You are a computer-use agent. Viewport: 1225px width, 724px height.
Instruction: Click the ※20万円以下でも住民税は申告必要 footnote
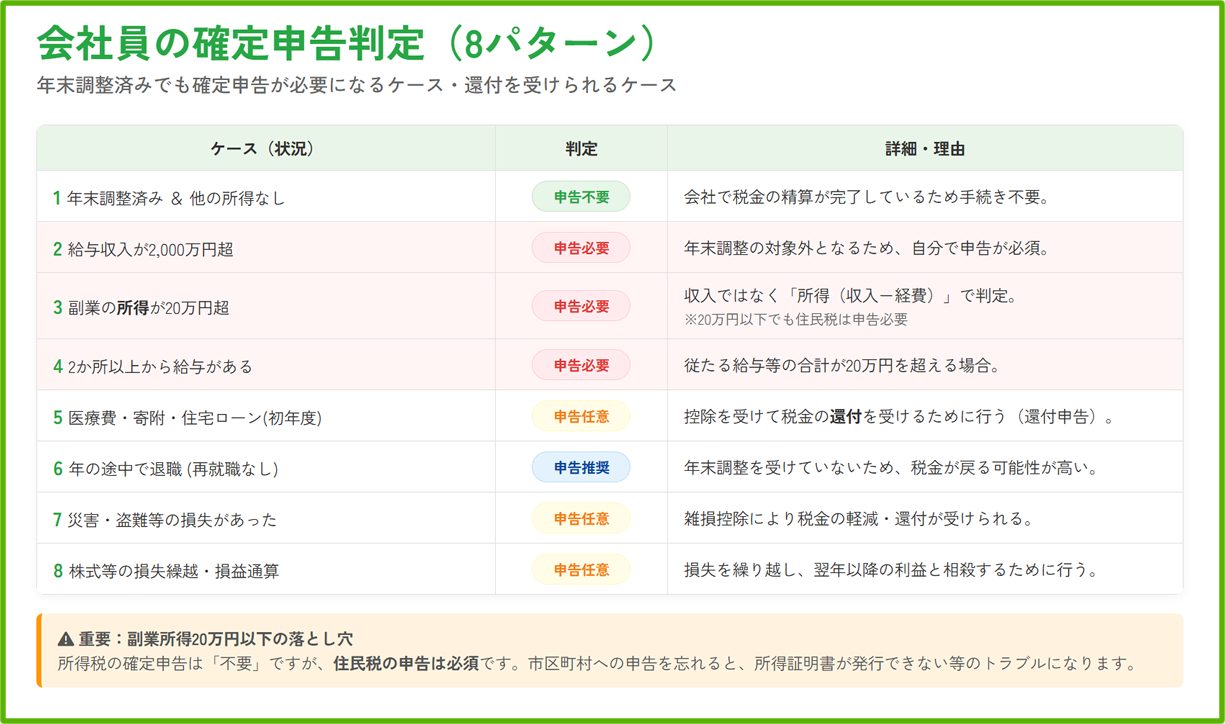coord(795,320)
